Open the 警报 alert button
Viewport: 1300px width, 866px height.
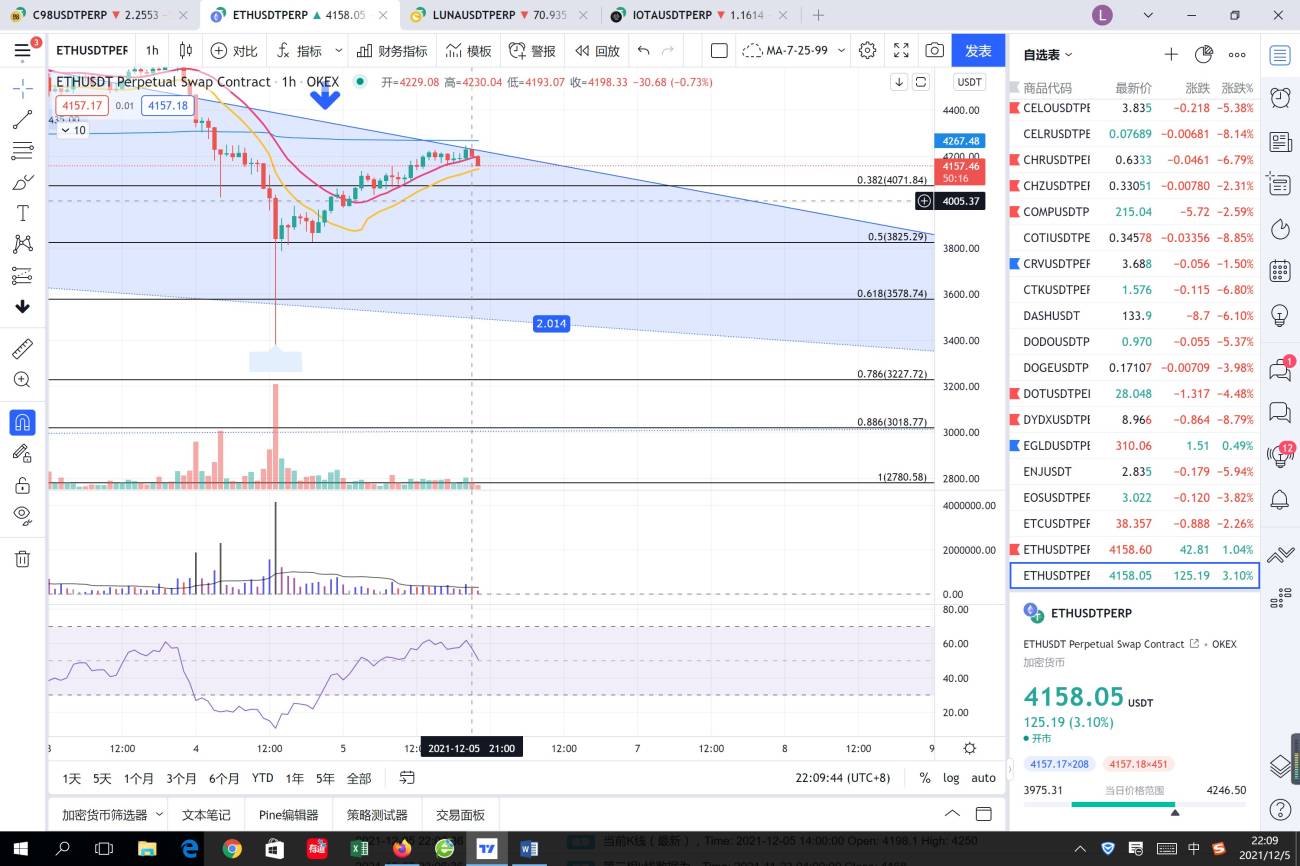coord(532,51)
